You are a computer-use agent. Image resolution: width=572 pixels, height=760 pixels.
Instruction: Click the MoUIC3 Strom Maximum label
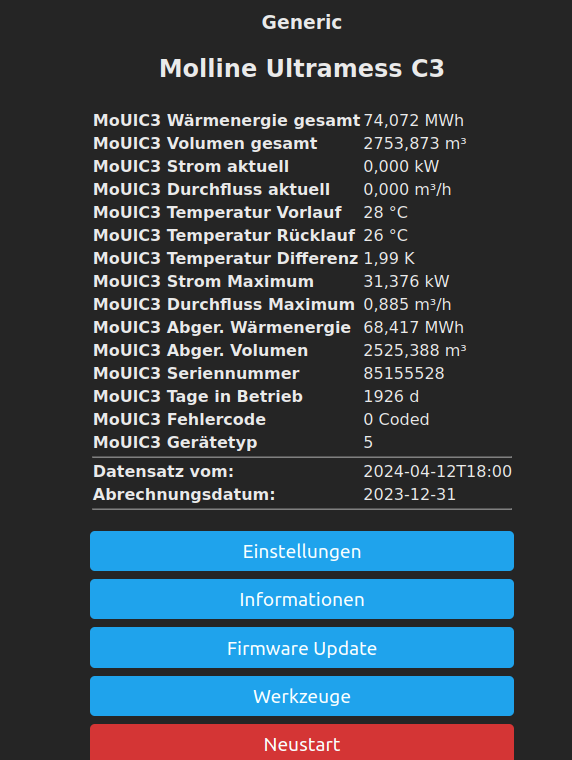[x=203, y=282]
